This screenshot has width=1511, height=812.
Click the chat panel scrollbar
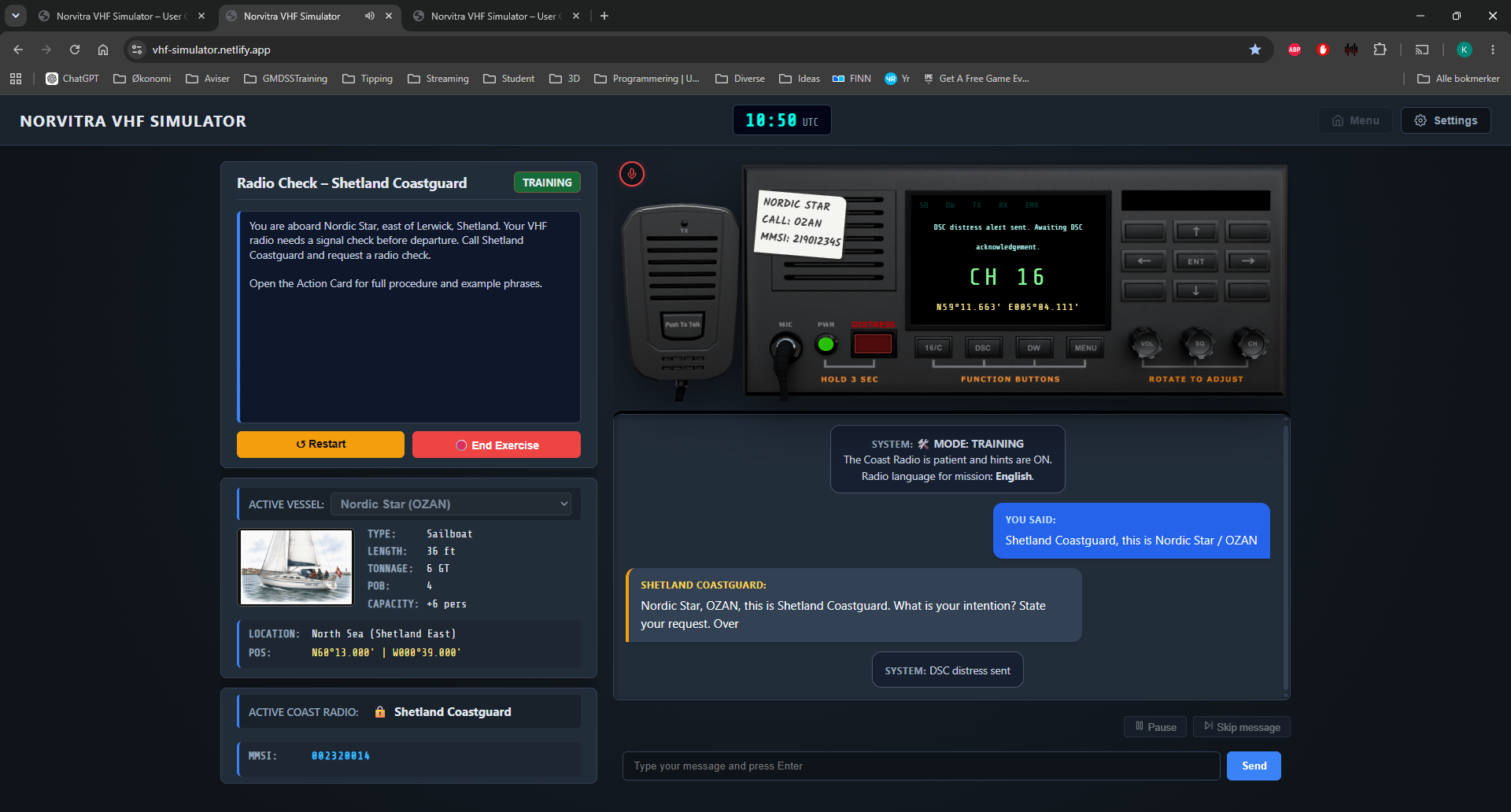[1286, 559]
